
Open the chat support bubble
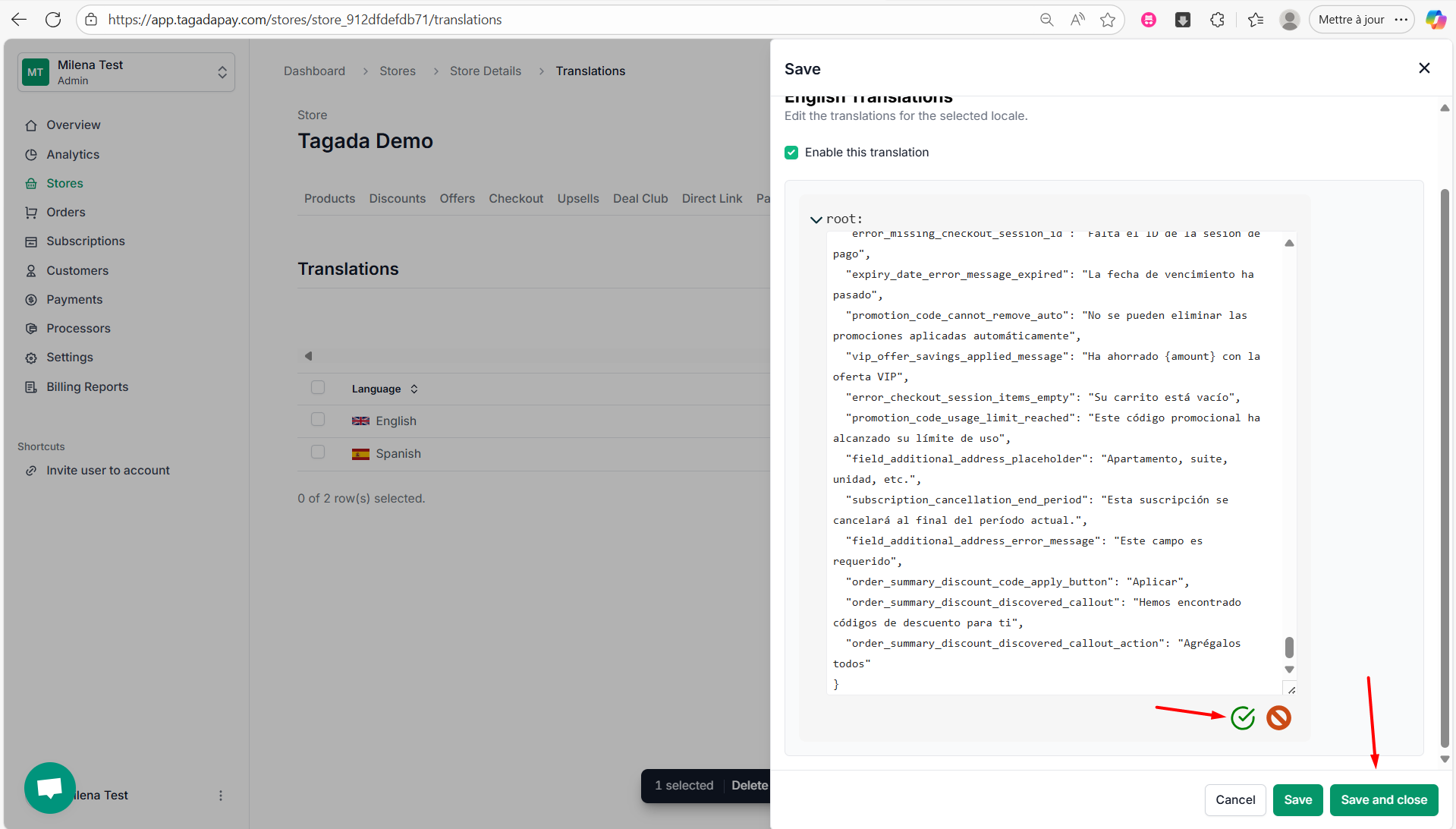49,787
